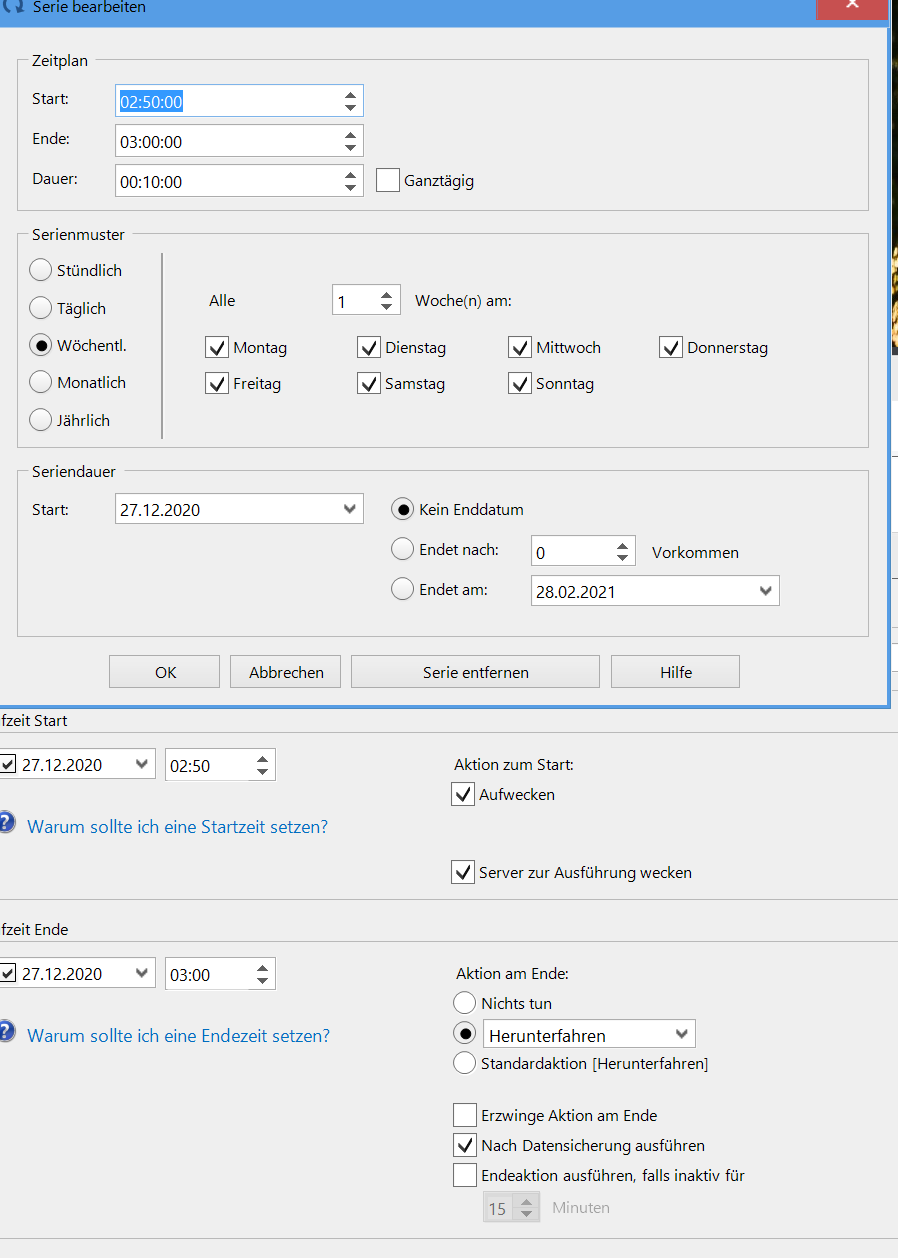898x1258 pixels.
Task: Uncheck the Montag weekday checkbox
Action: 217,347
